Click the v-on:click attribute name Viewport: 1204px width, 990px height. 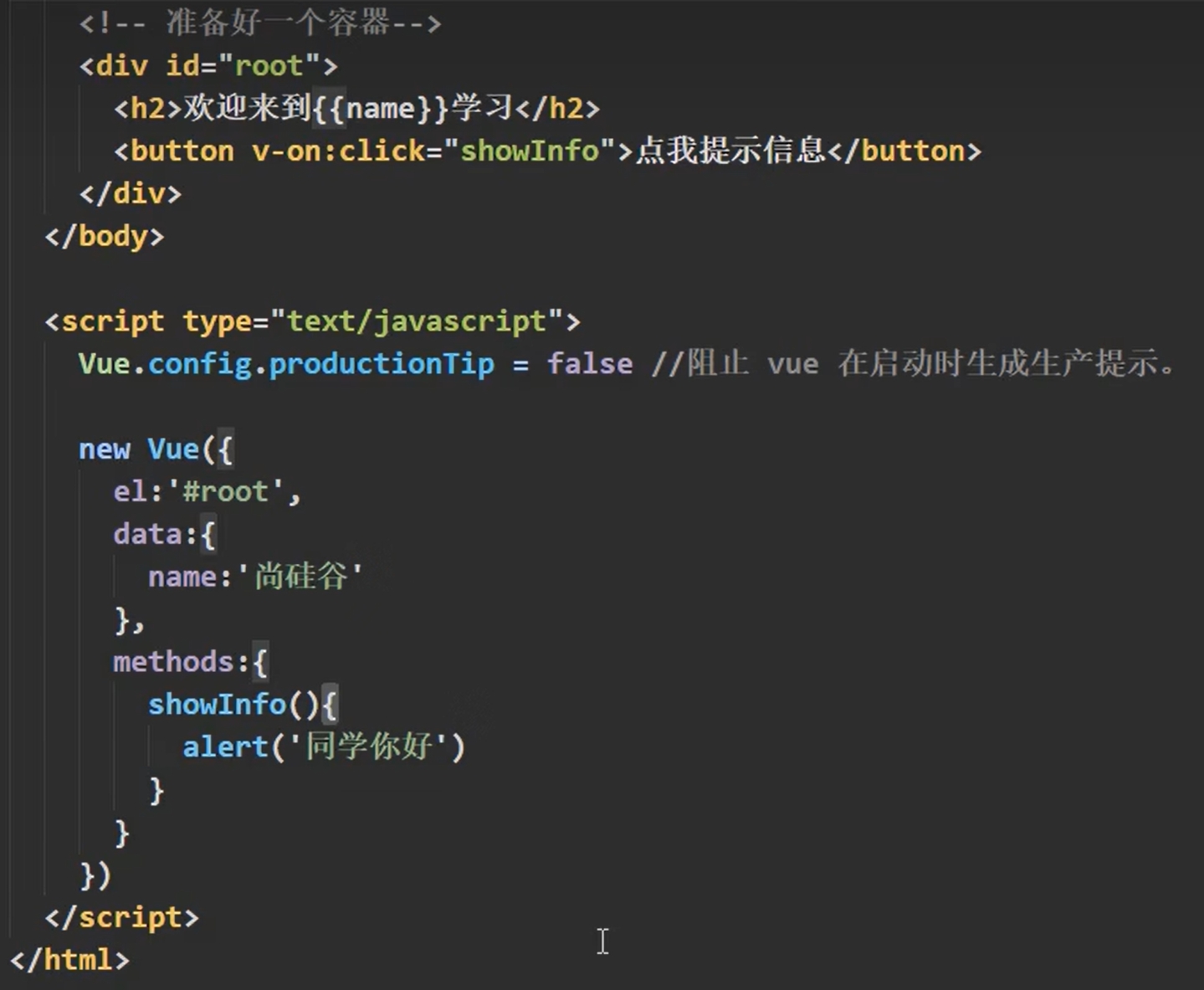tap(338, 151)
